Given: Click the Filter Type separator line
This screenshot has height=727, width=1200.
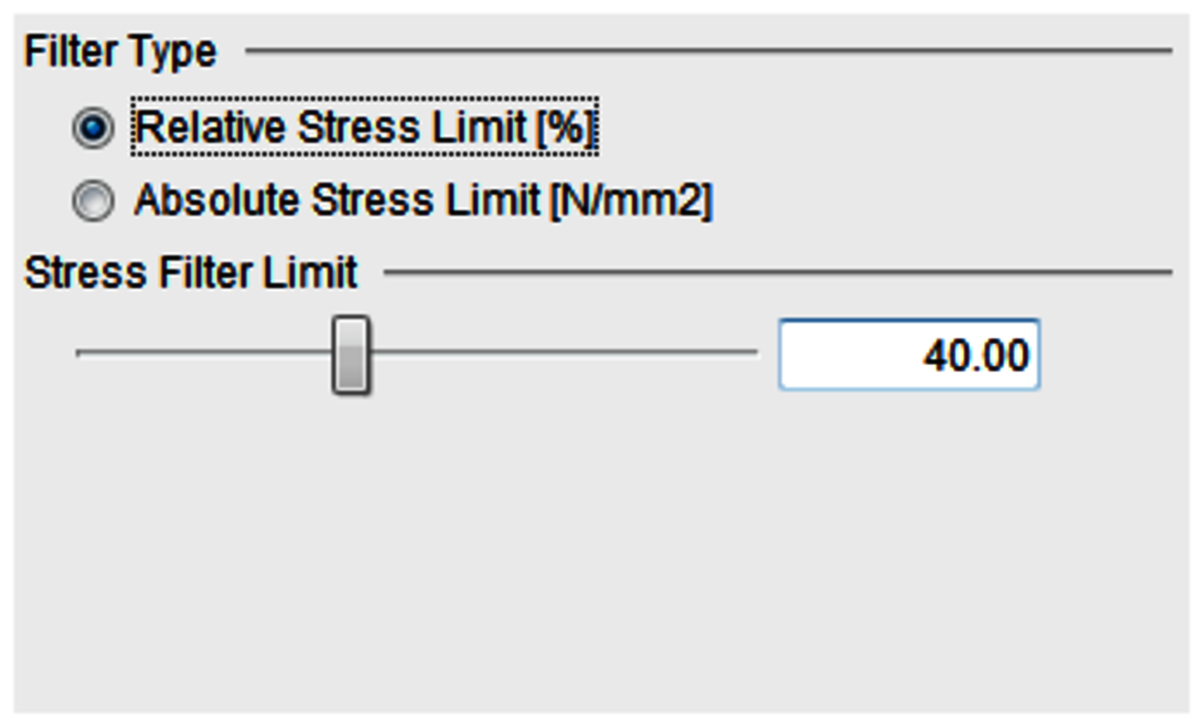Looking at the screenshot, I should 700,50.
